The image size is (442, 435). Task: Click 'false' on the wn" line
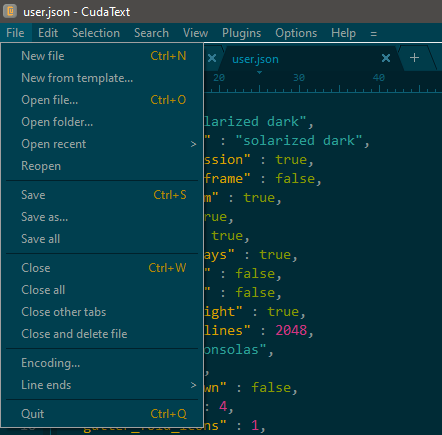[271, 388]
